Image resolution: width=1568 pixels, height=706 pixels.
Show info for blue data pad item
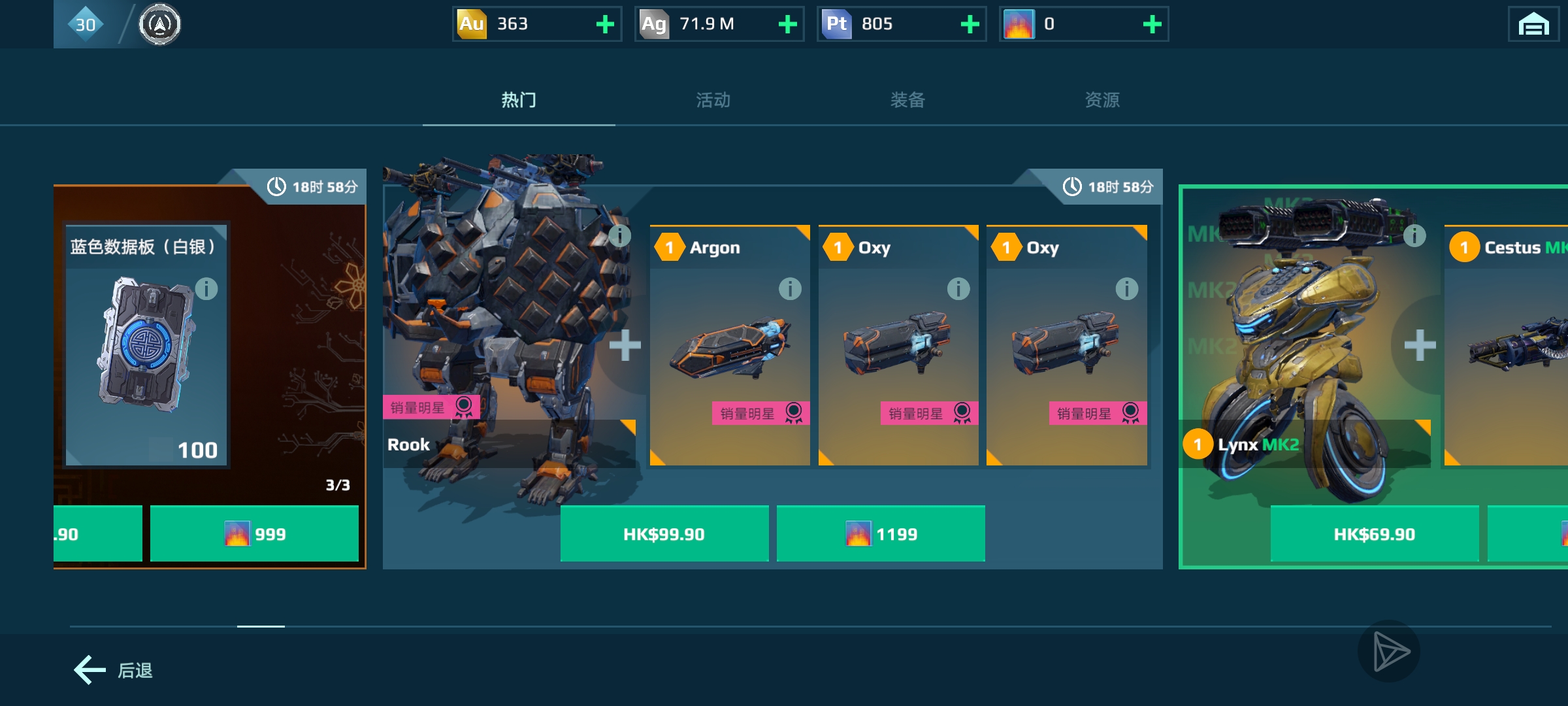(x=206, y=288)
